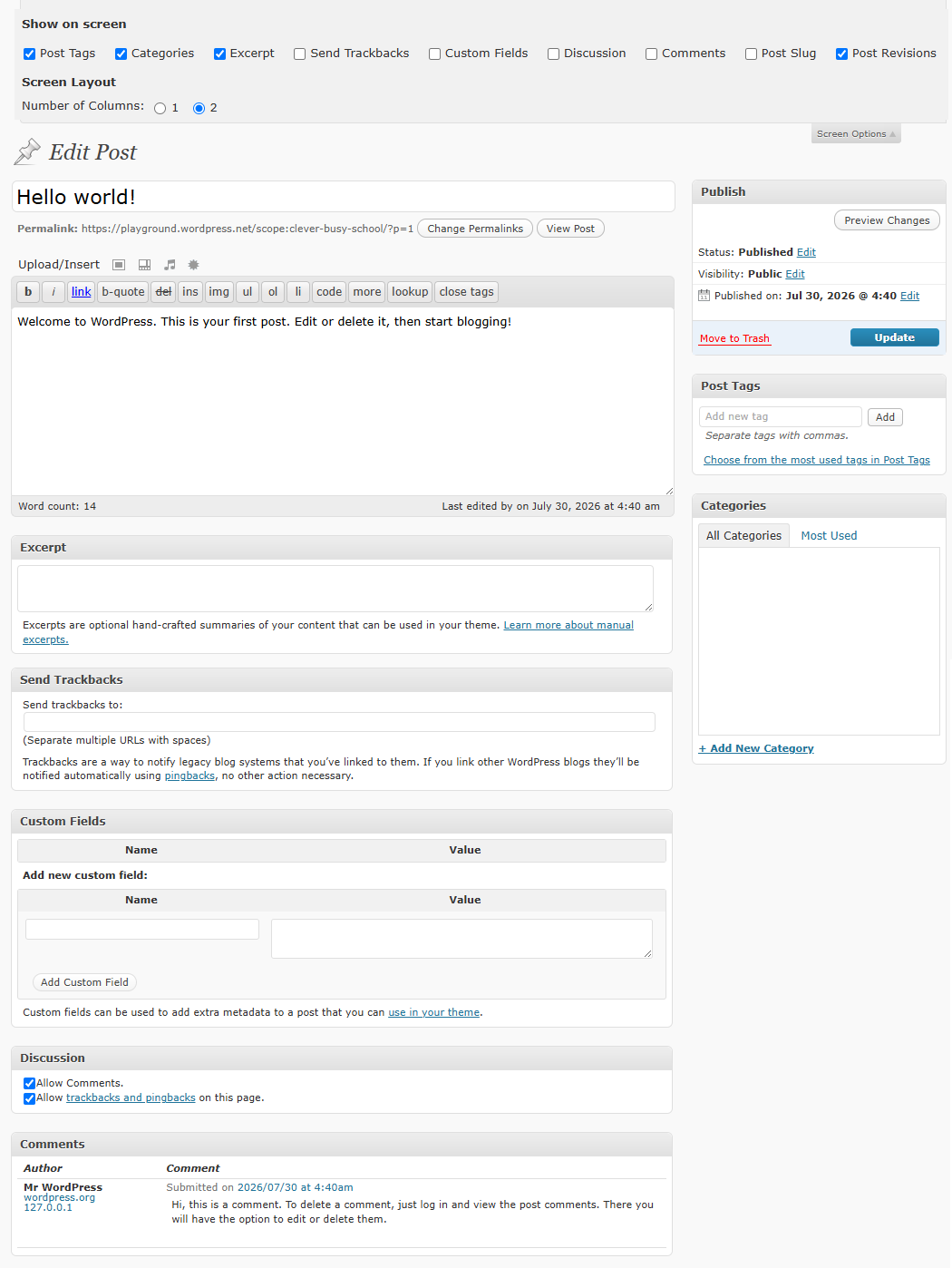Apply italic with the i button
Screen dimensions: 952x1268
(x=53, y=292)
